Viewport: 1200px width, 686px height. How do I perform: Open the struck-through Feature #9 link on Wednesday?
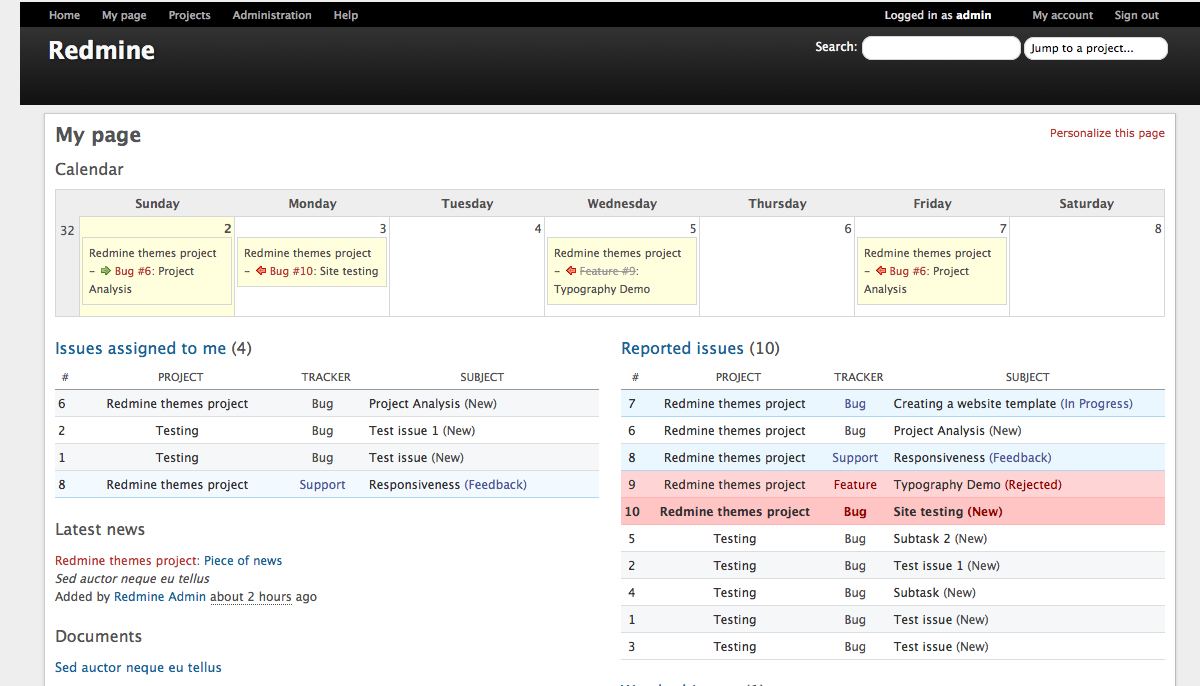(x=608, y=271)
